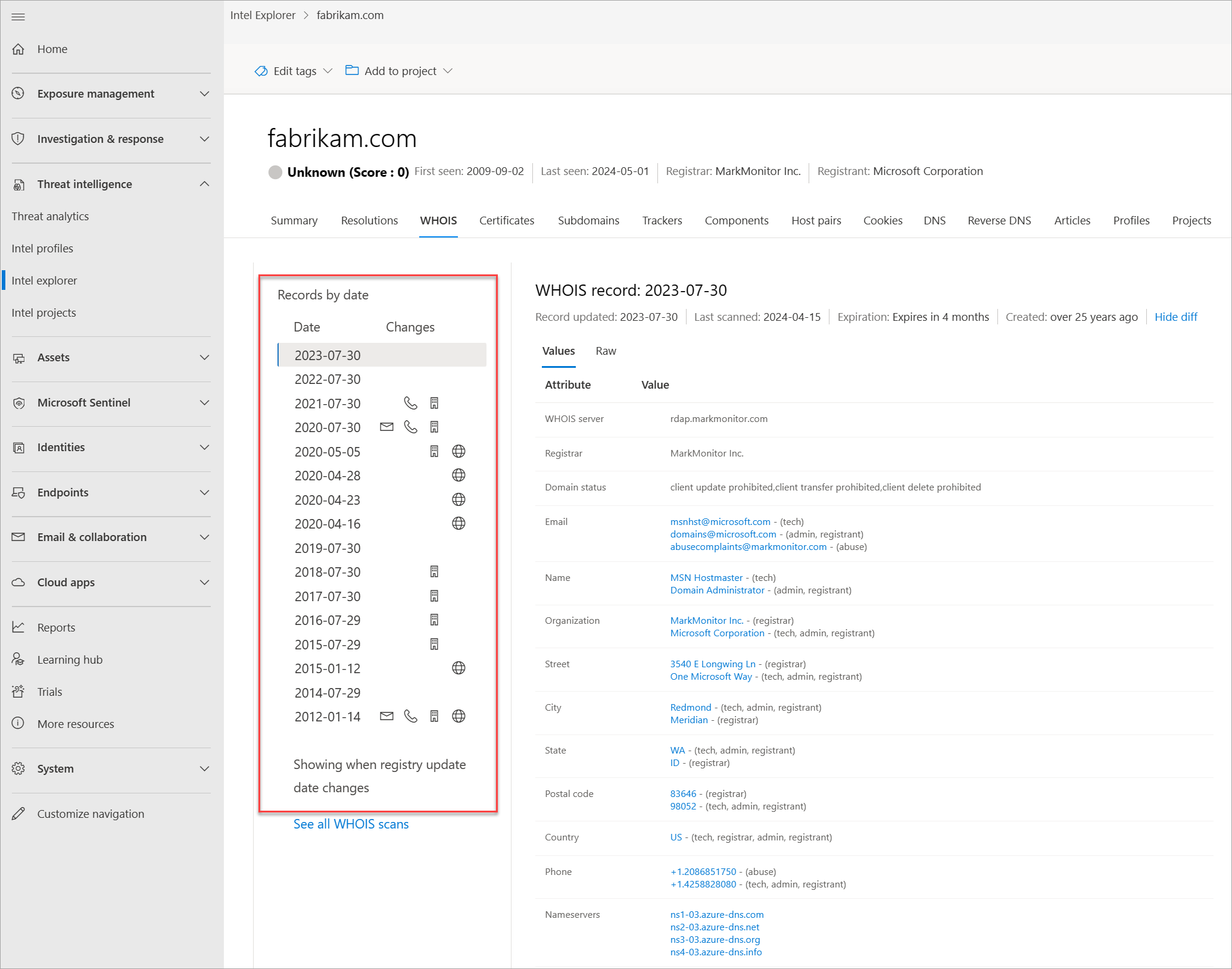The width and height of the screenshot is (1232, 969).
Task: Click the Email & collaboration envelope icon
Action: click(x=18, y=537)
